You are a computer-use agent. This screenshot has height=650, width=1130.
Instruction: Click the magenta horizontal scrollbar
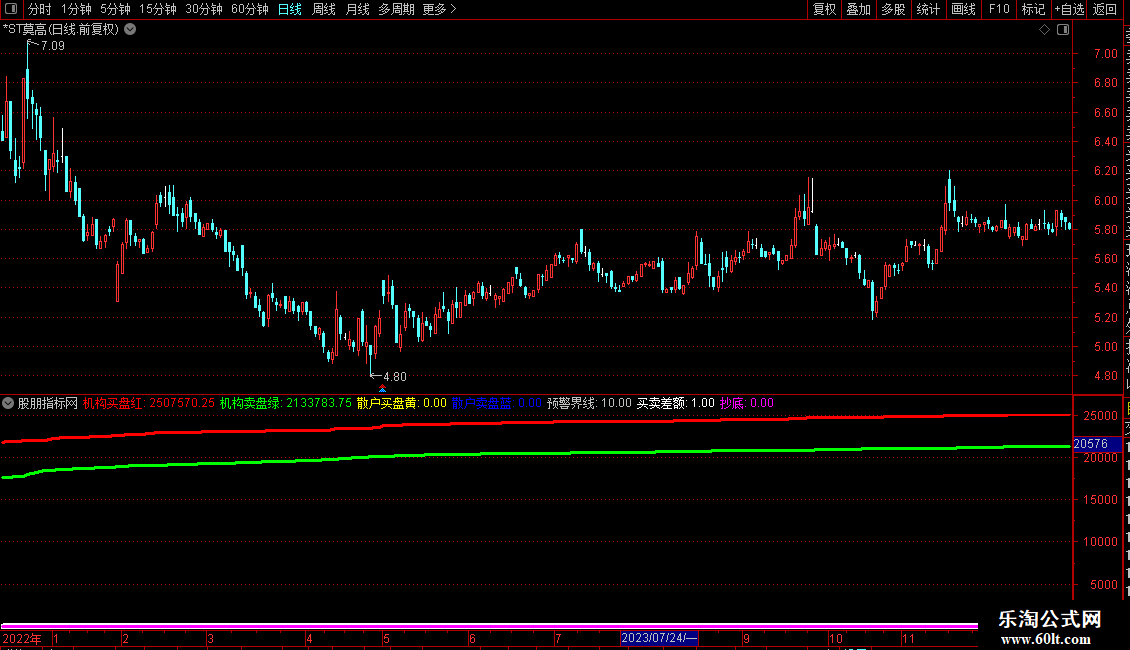(x=489, y=625)
